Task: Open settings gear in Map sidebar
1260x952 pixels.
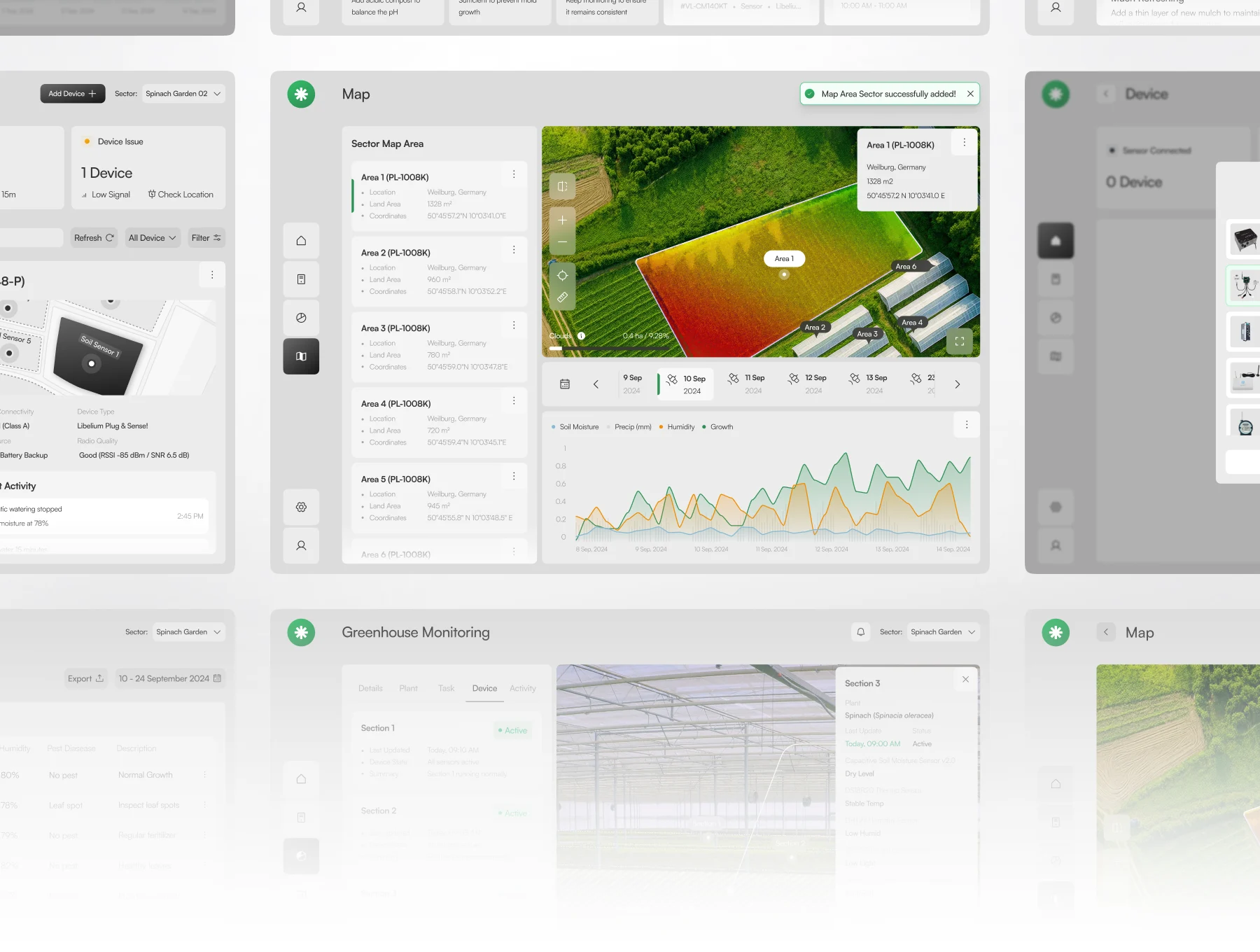Action: tap(301, 507)
